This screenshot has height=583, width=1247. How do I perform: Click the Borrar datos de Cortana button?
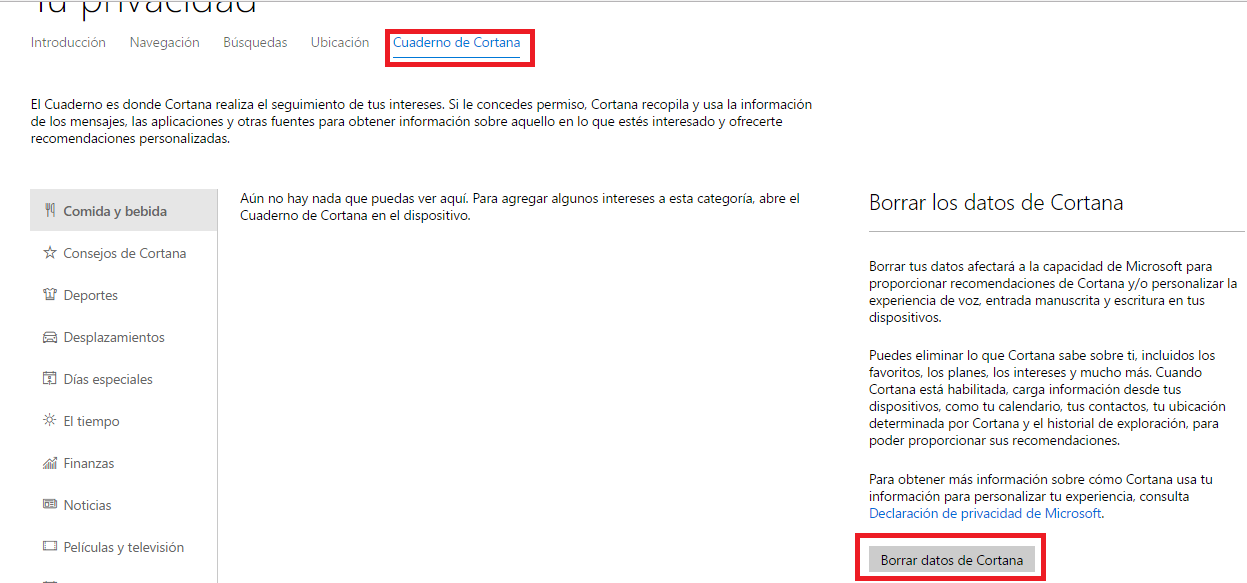pos(951,560)
